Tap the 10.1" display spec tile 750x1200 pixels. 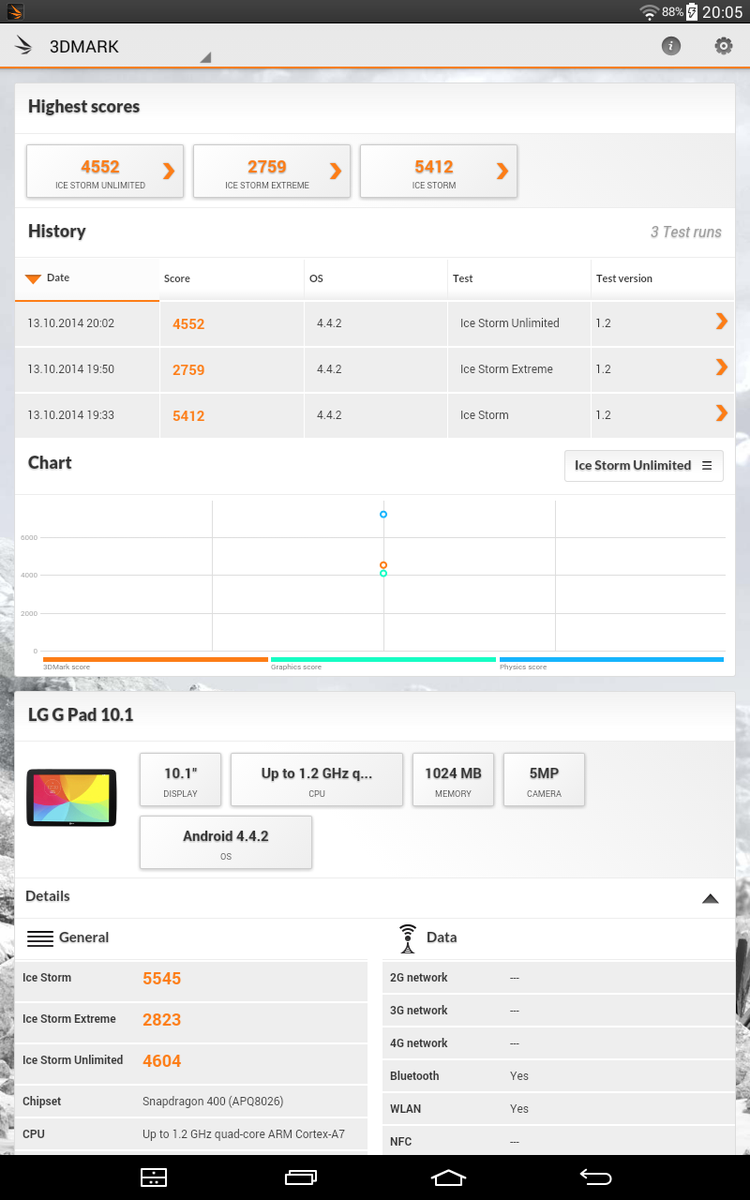pyautogui.click(x=180, y=780)
